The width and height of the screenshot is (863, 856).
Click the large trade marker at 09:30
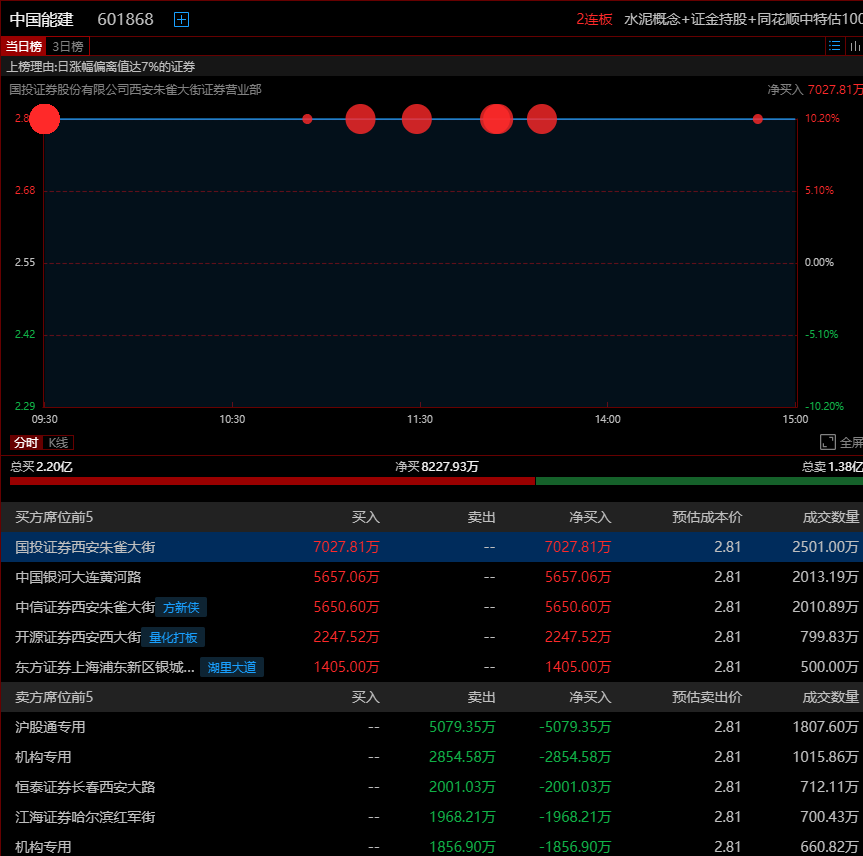point(45,119)
